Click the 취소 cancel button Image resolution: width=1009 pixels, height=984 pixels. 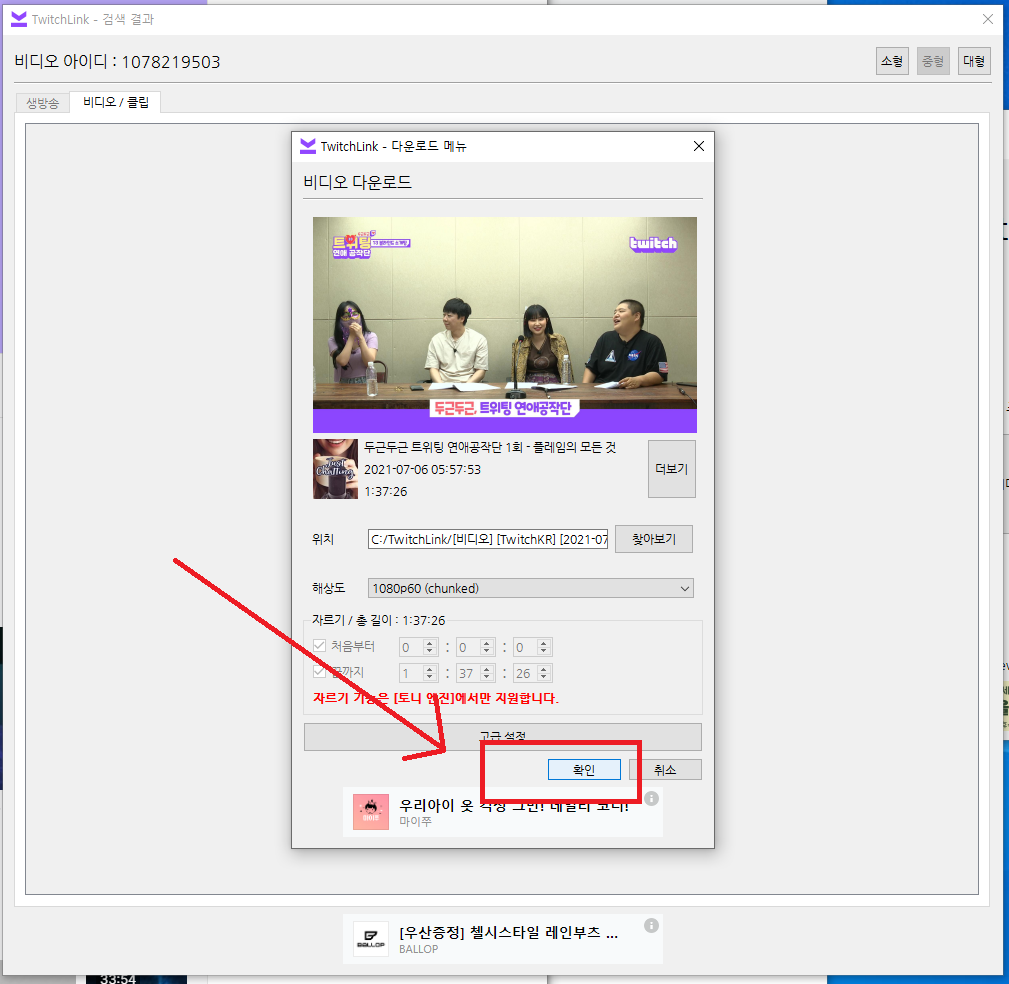[x=665, y=770]
